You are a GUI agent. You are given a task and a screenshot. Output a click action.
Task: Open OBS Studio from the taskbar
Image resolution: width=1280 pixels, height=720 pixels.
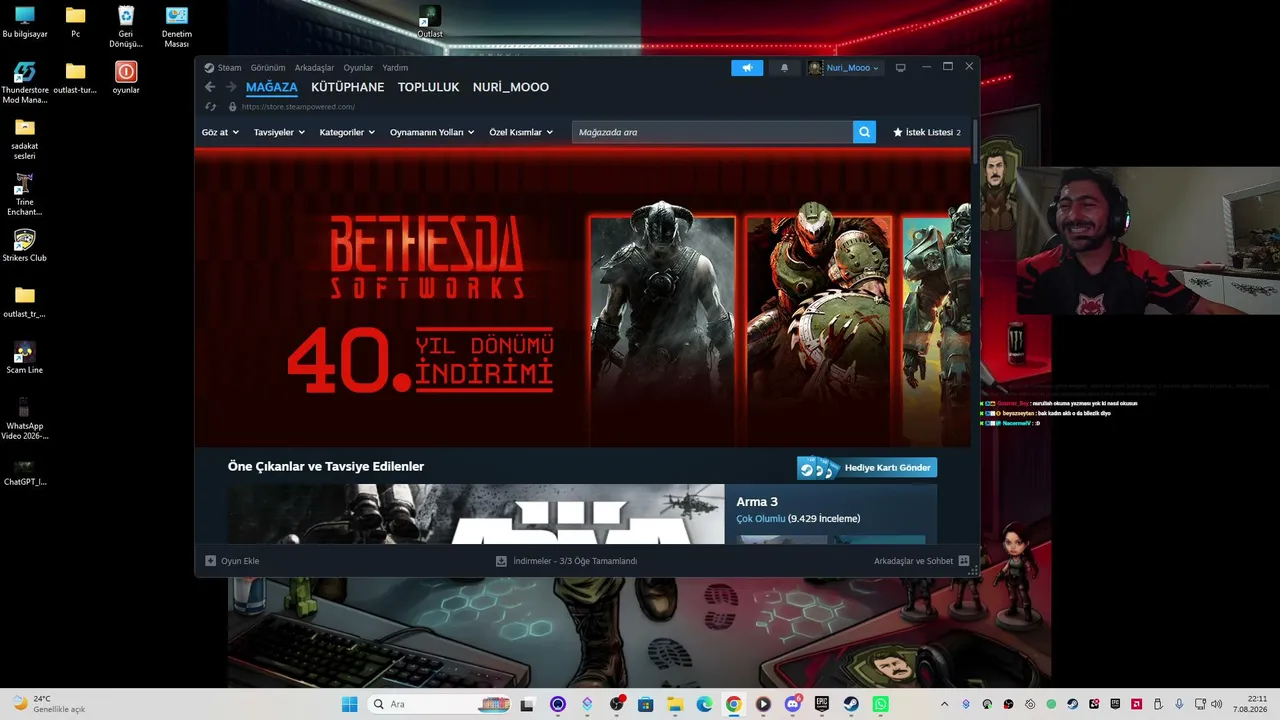616,704
